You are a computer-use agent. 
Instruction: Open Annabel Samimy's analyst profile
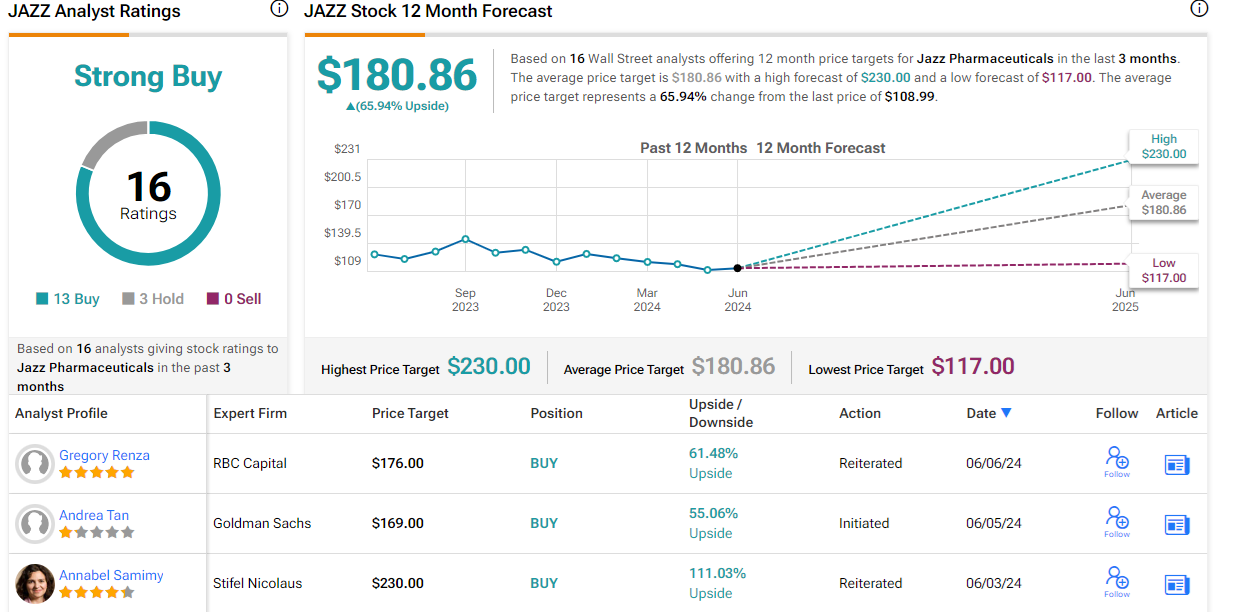(x=111, y=575)
